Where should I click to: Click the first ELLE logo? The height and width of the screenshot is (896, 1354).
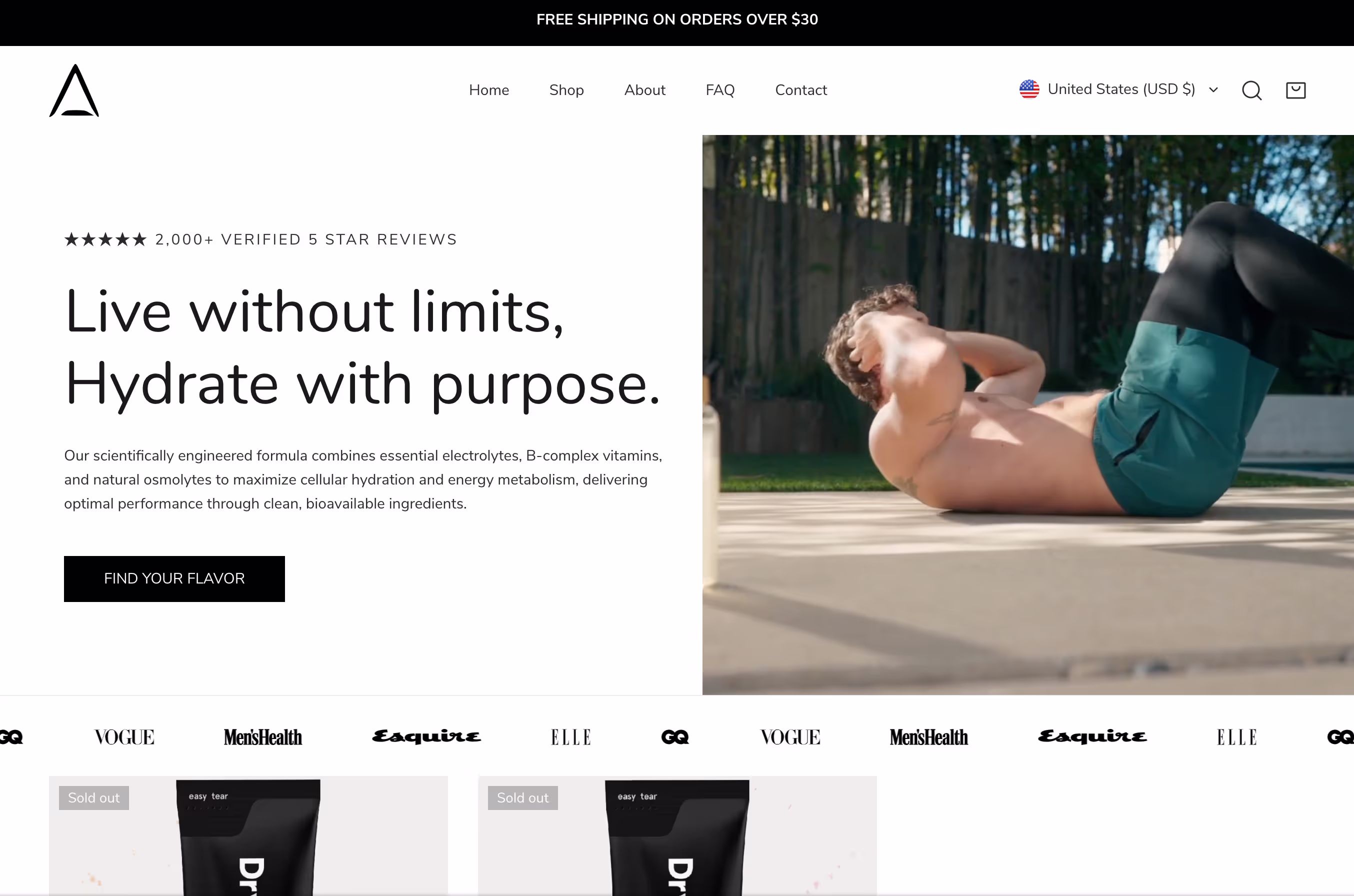[570, 737]
